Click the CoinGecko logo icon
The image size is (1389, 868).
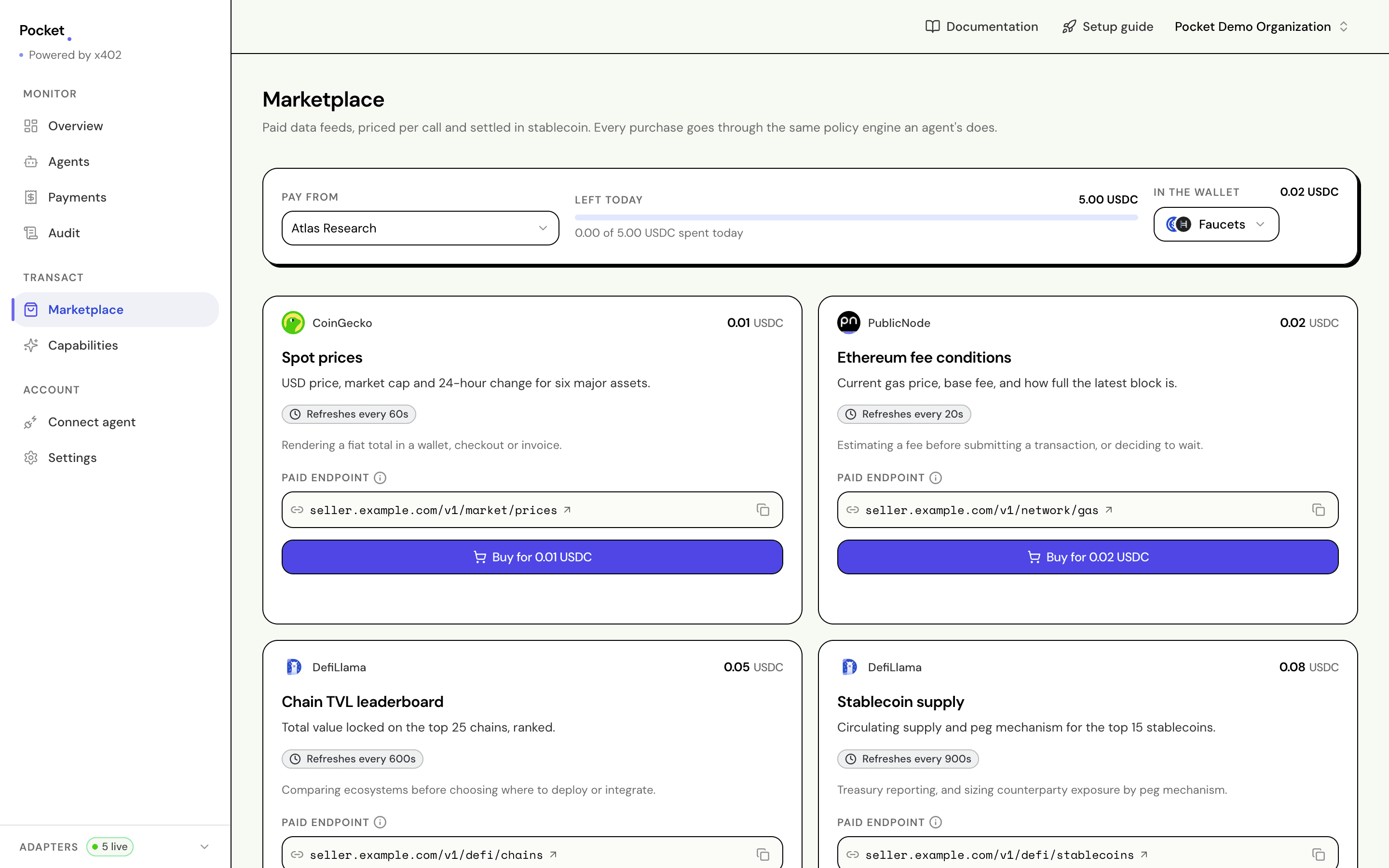[293, 323]
